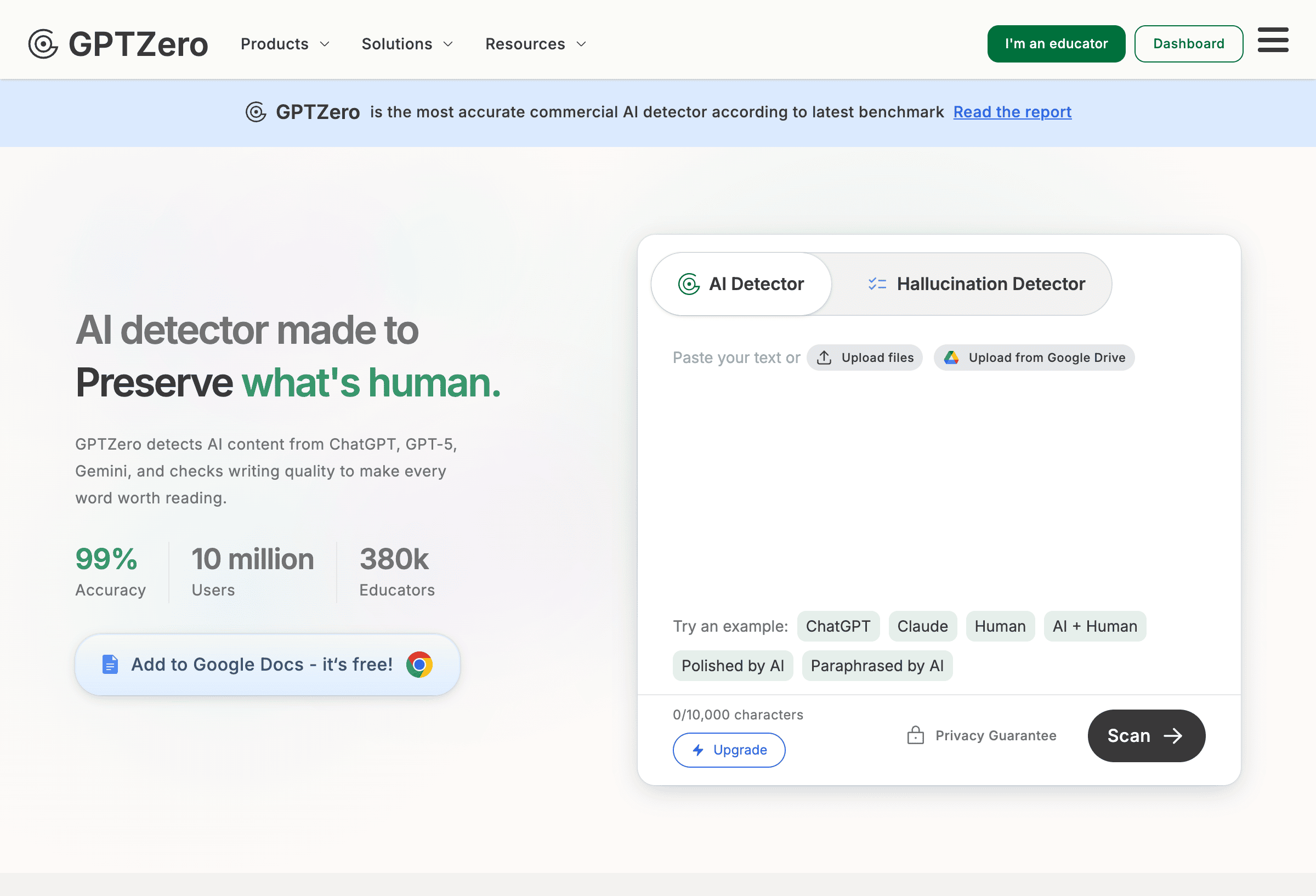
Task: Expand the Solutions dropdown menu
Action: click(x=407, y=44)
